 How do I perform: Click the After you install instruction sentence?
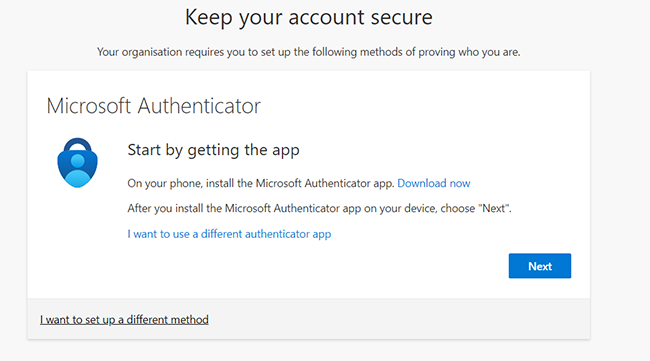pyautogui.click(x=319, y=208)
